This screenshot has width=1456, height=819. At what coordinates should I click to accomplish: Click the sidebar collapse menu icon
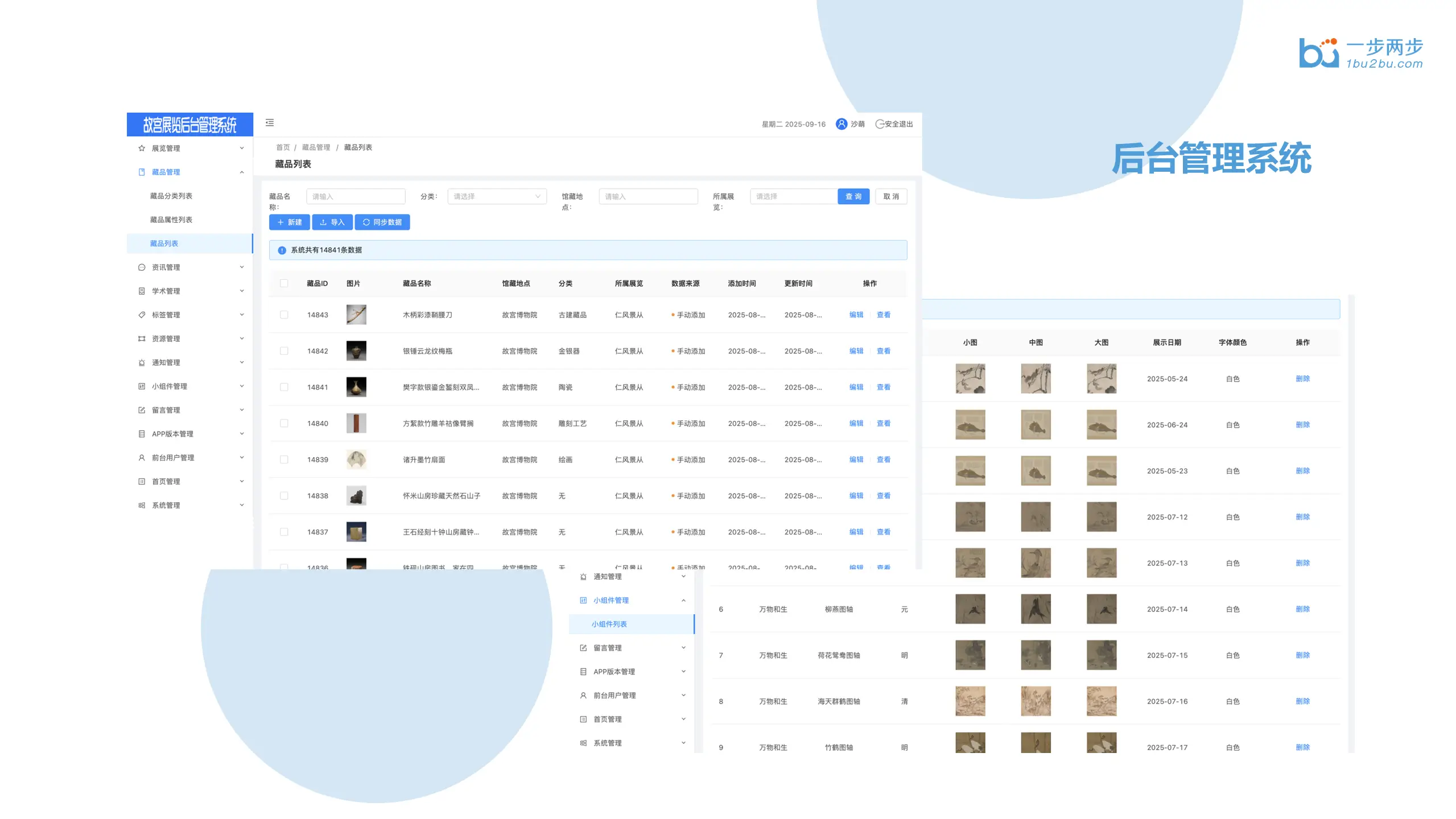tap(270, 123)
